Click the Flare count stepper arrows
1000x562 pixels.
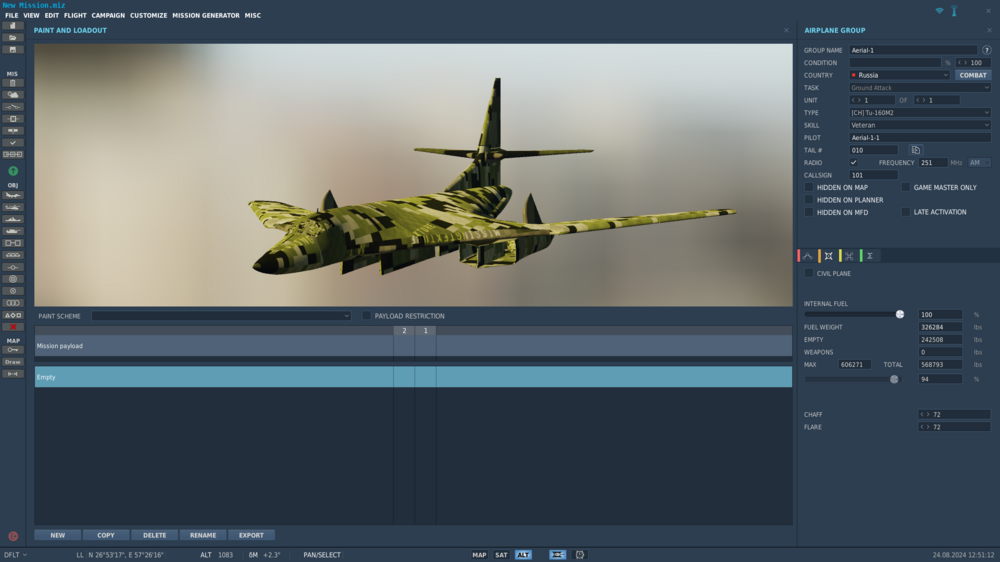click(x=925, y=427)
